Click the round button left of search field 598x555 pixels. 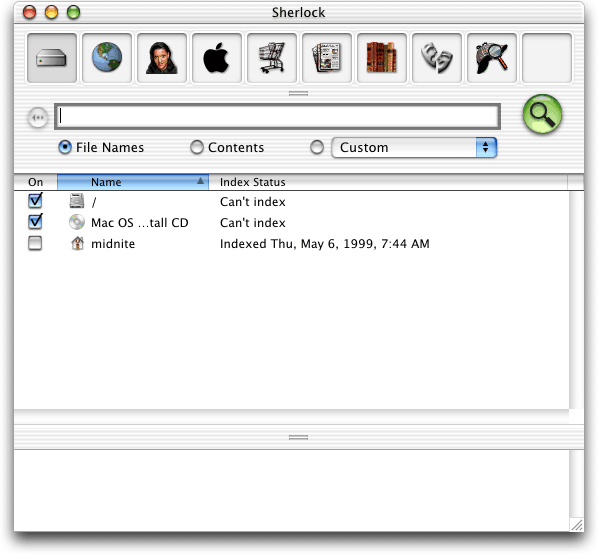tap(38, 117)
